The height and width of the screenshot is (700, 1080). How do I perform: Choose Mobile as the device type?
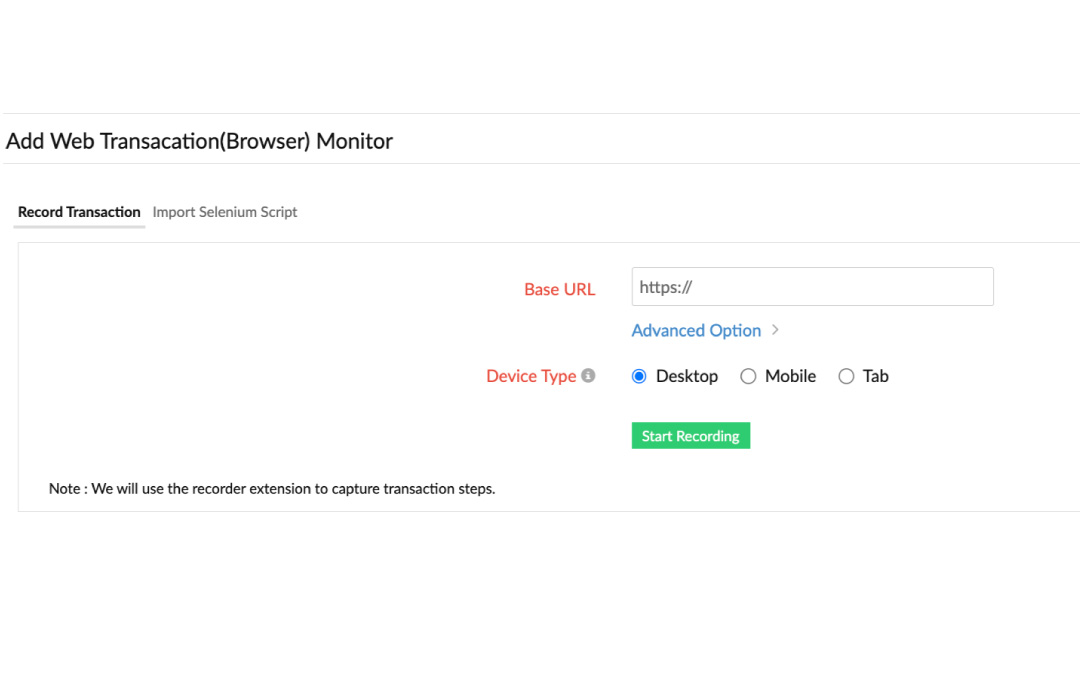click(x=749, y=375)
